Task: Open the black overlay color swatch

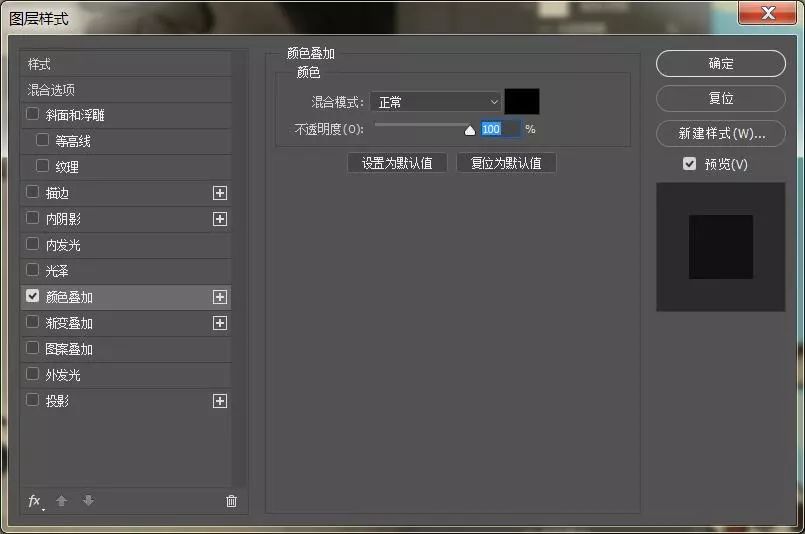Action: point(522,102)
